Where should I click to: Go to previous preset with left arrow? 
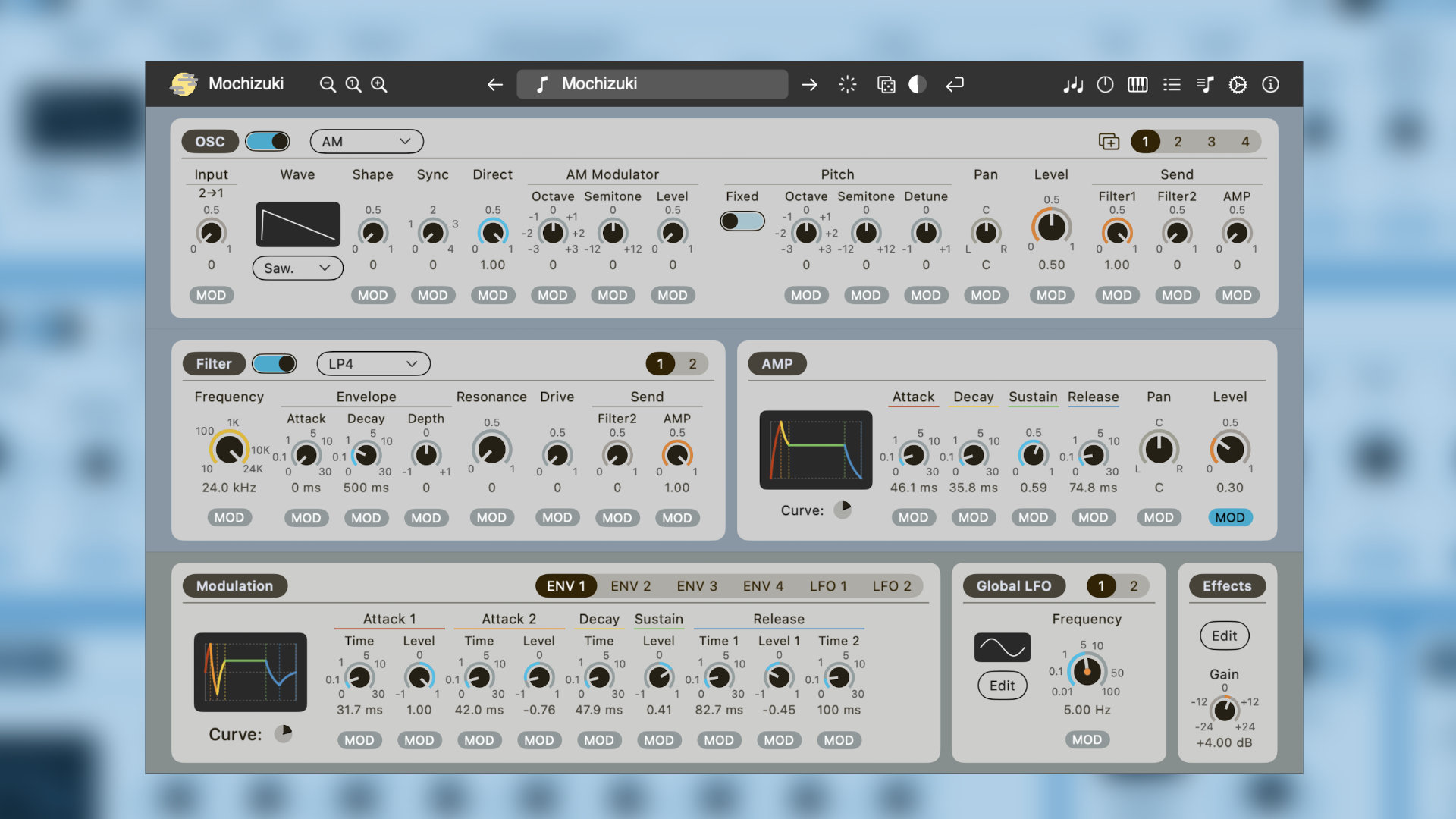pyautogui.click(x=495, y=84)
